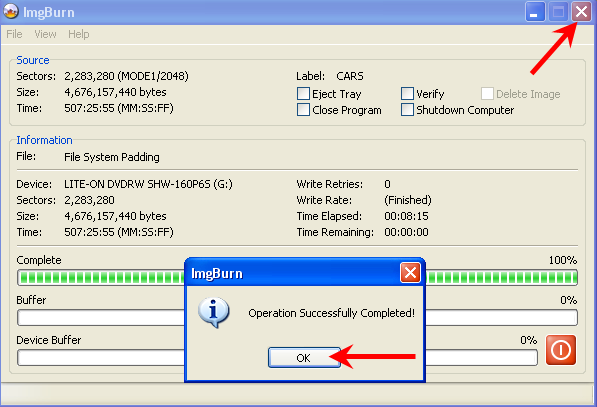
Task: Click the blue information bubble icon
Action: point(214,312)
